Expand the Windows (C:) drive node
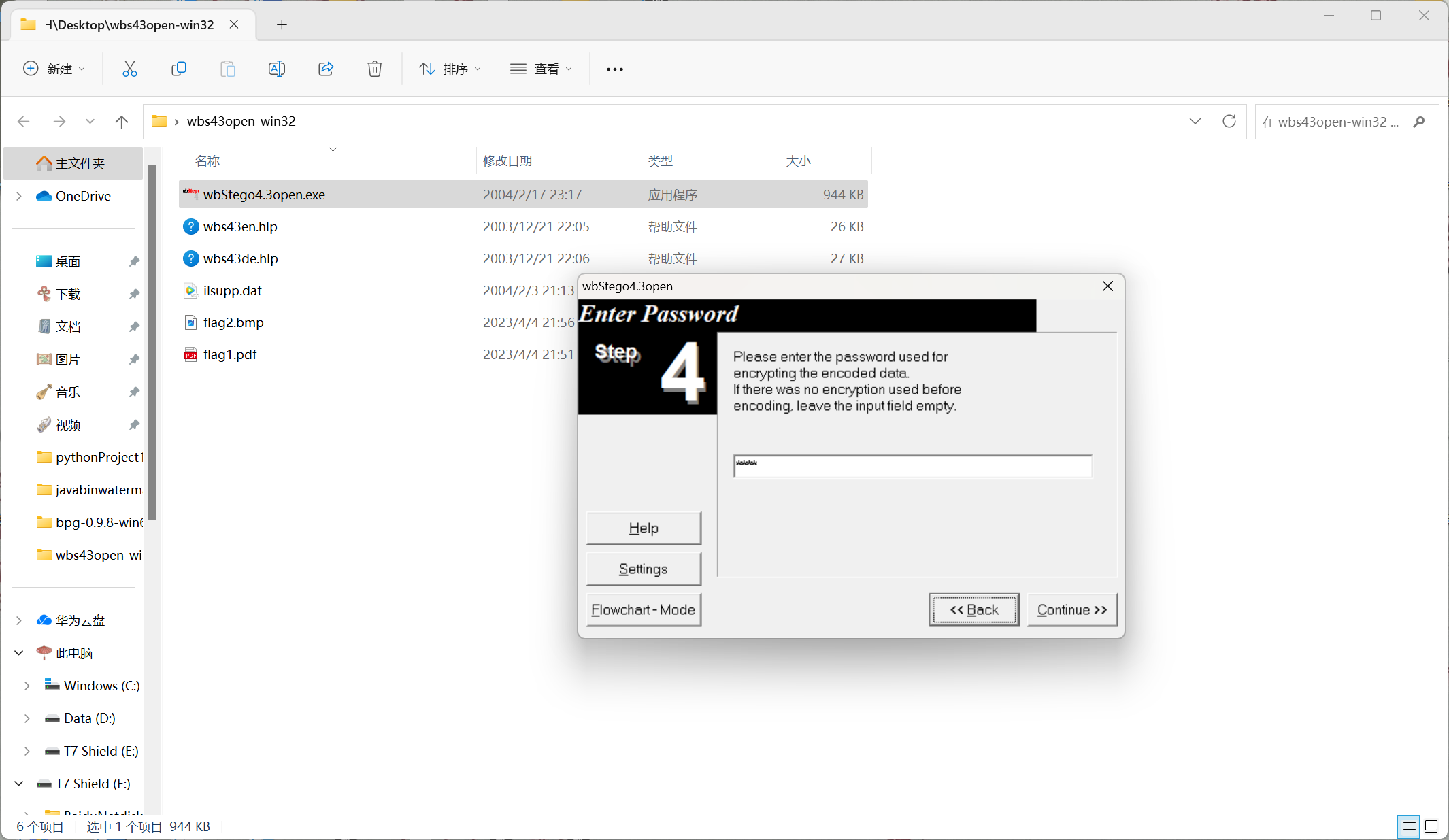The width and height of the screenshot is (1449, 840). point(27,686)
